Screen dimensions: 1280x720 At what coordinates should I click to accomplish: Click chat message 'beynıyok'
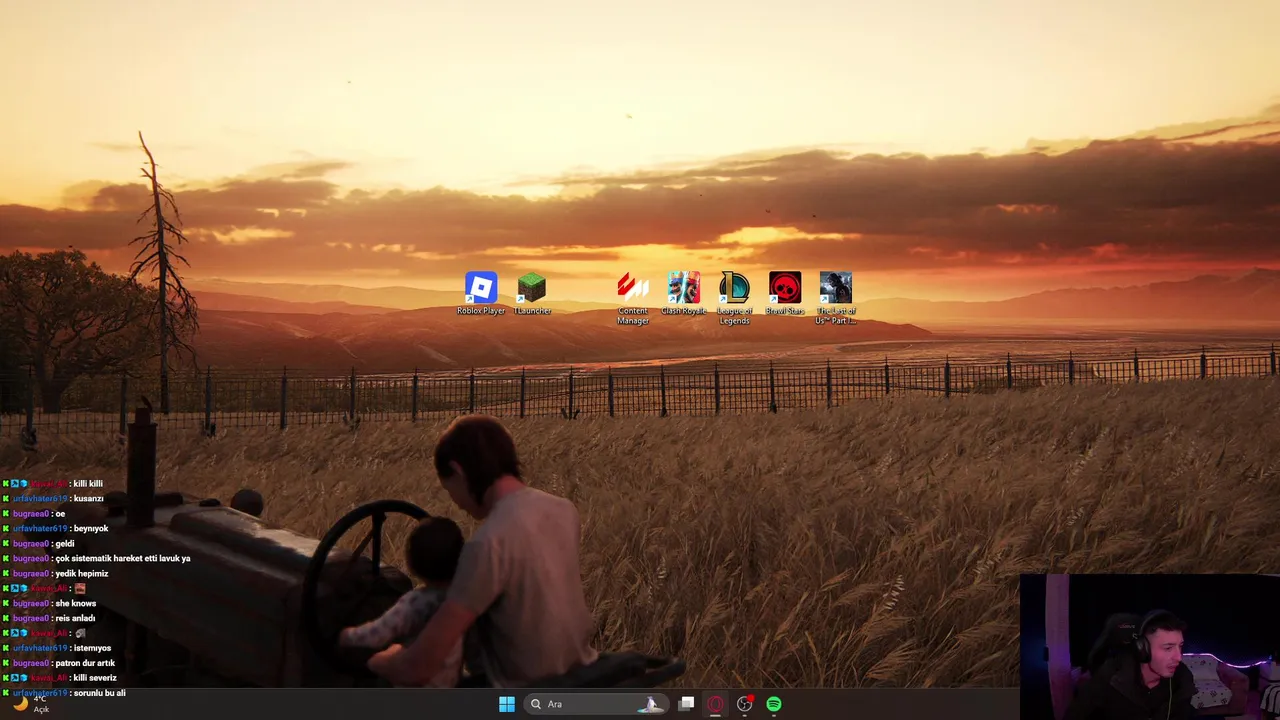pyautogui.click(x=91, y=528)
